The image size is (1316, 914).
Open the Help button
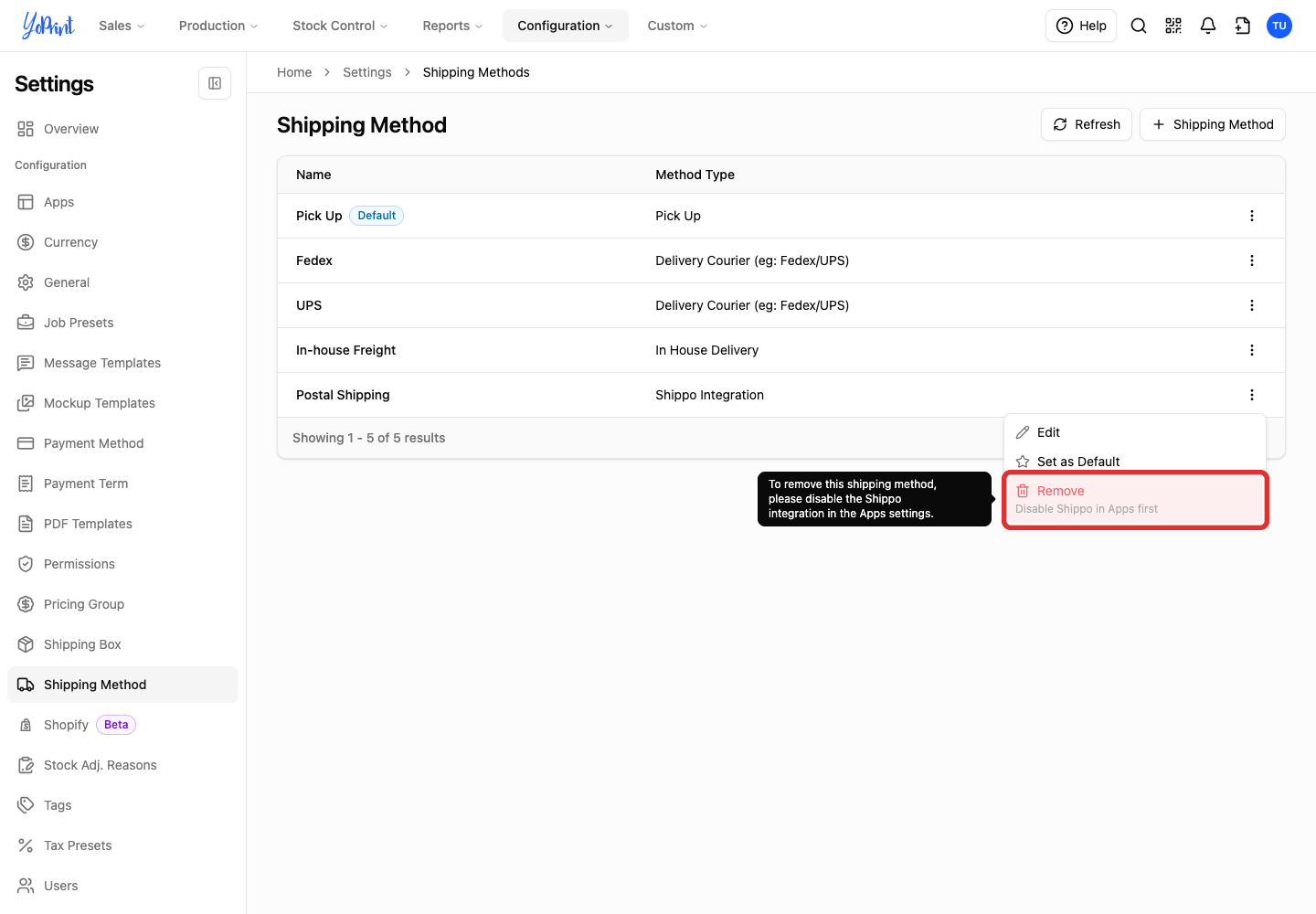tap(1081, 26)
